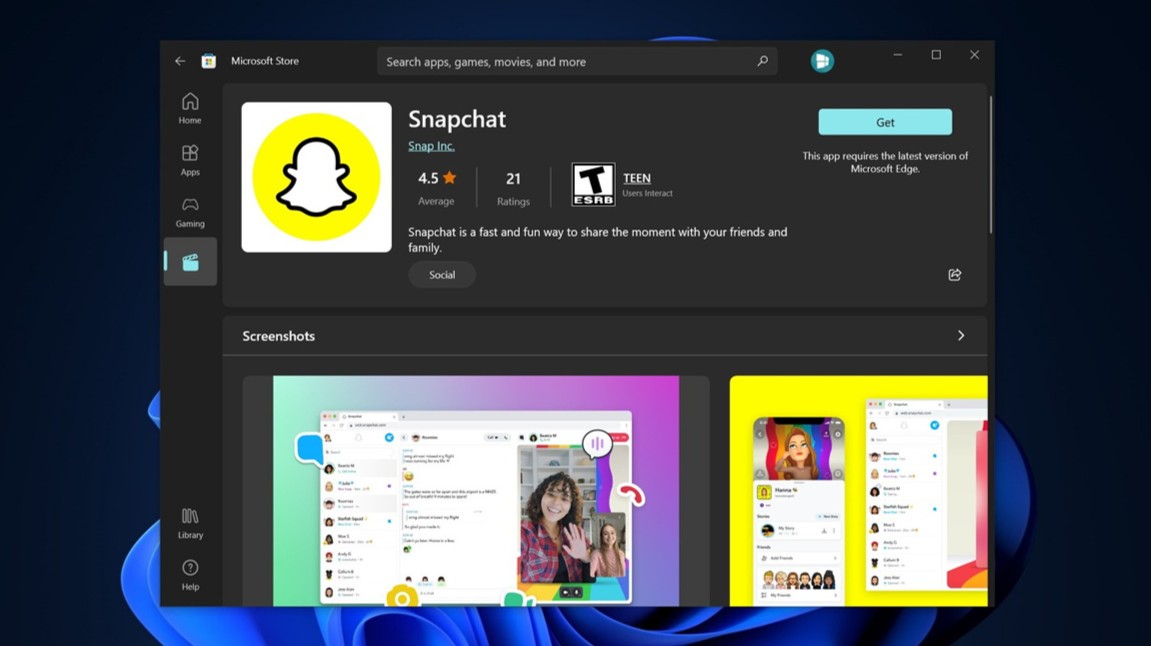Select the Entertainment section
1151x646 pixels.
coord(189,261)
